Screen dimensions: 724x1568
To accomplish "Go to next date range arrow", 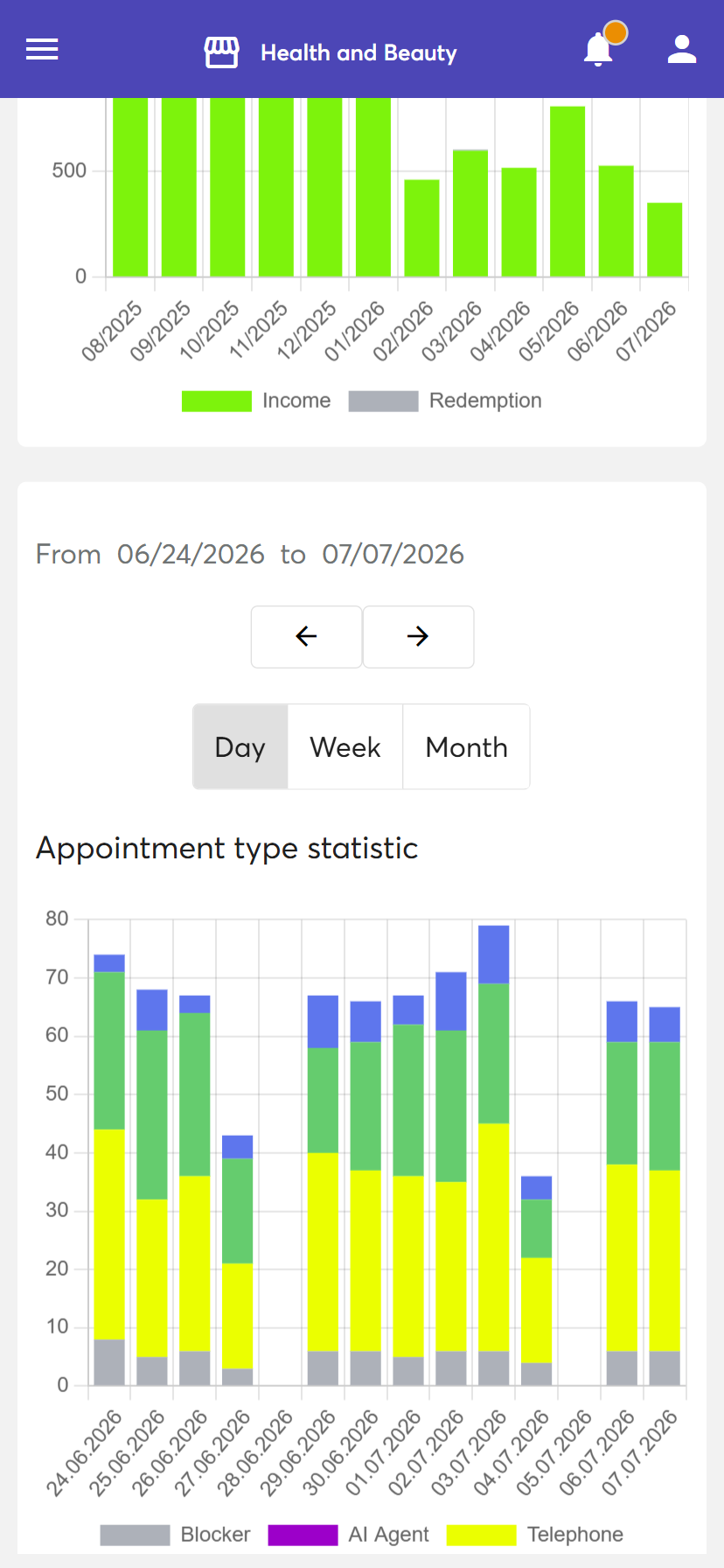I will tap(418, 636).
